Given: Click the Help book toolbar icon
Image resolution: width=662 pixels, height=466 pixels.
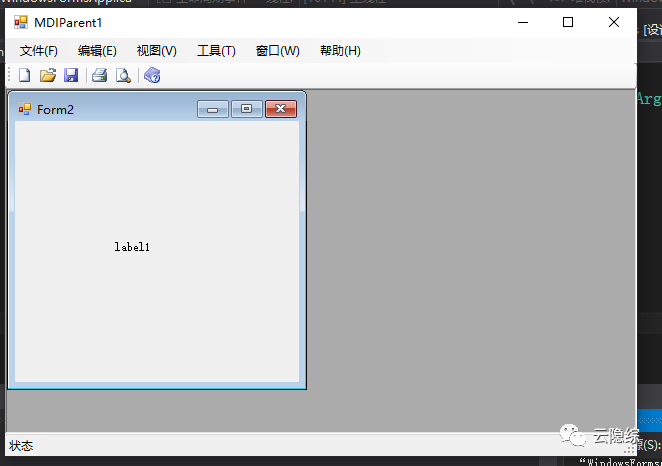Looking at the screenshot, I should [152, 76].
